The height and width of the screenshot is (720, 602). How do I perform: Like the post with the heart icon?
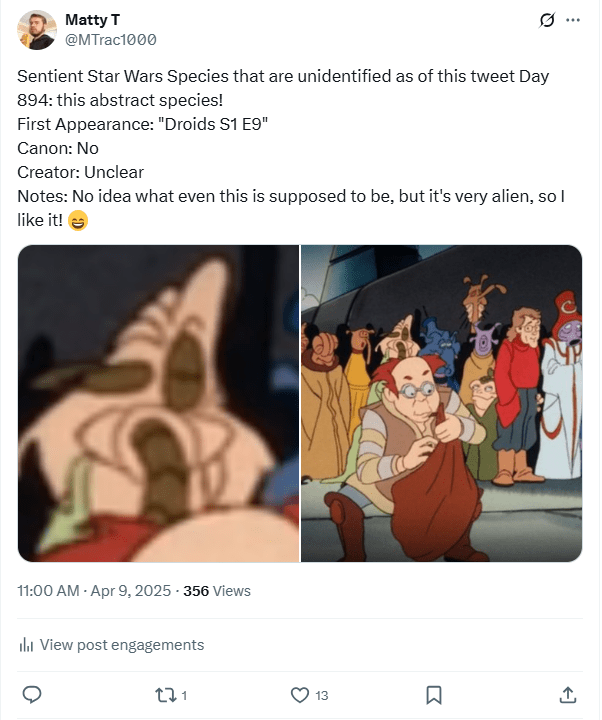[x=299, y=694]
